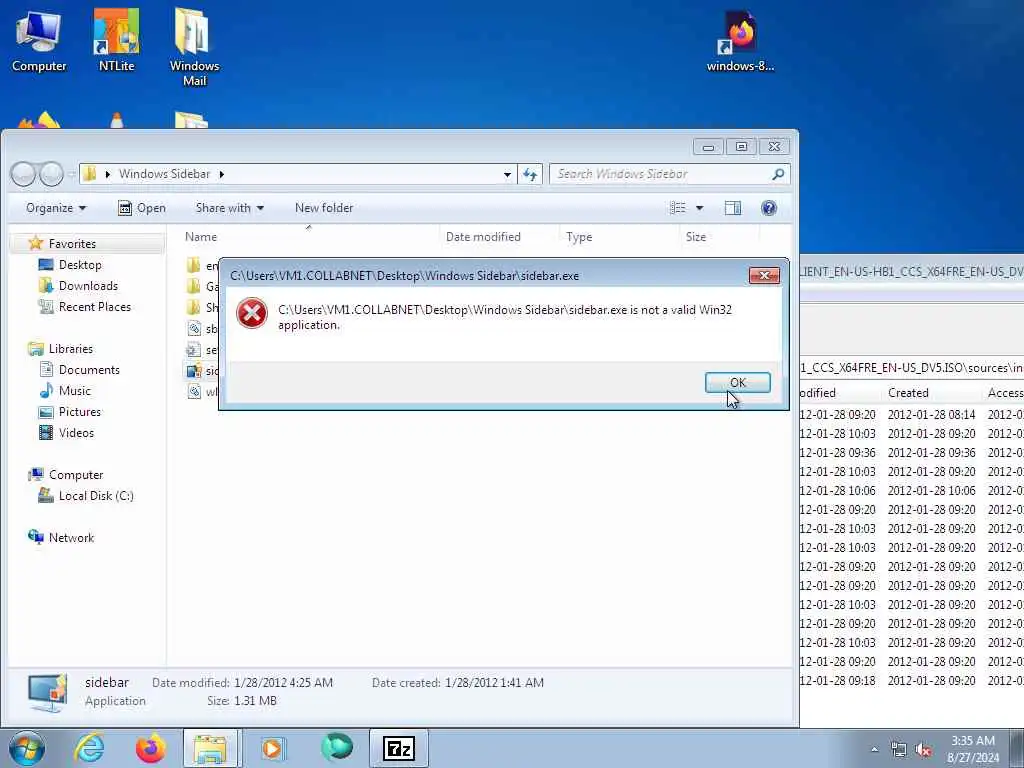Image resolution: width=1024 pixels, height=768 pixels.
Task: Click the green round taskbar app icon
Action: (337, 747)
